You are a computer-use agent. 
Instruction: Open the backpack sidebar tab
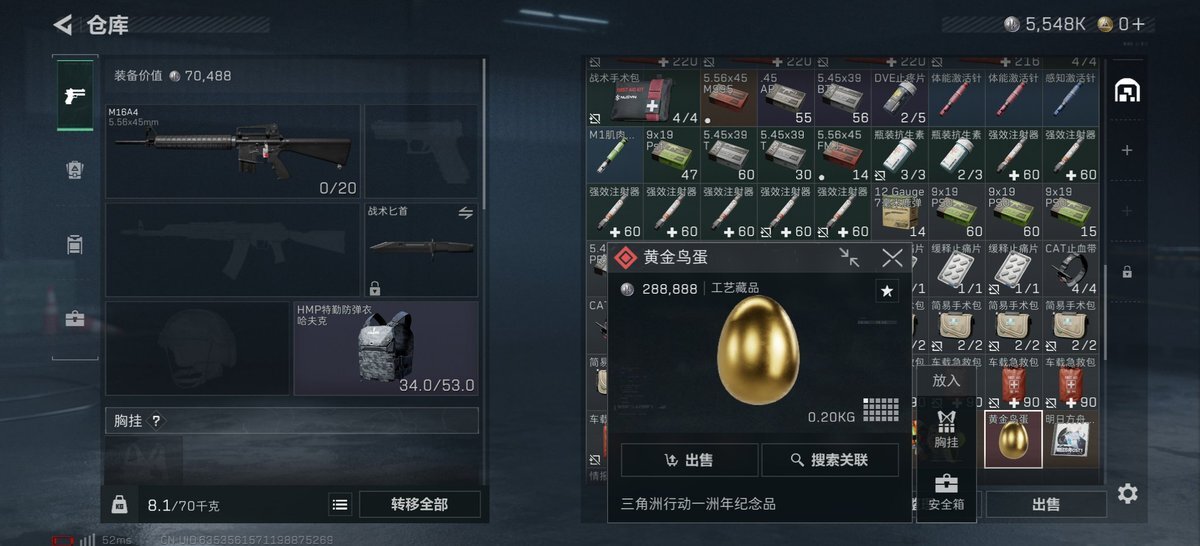pos(75,244)
